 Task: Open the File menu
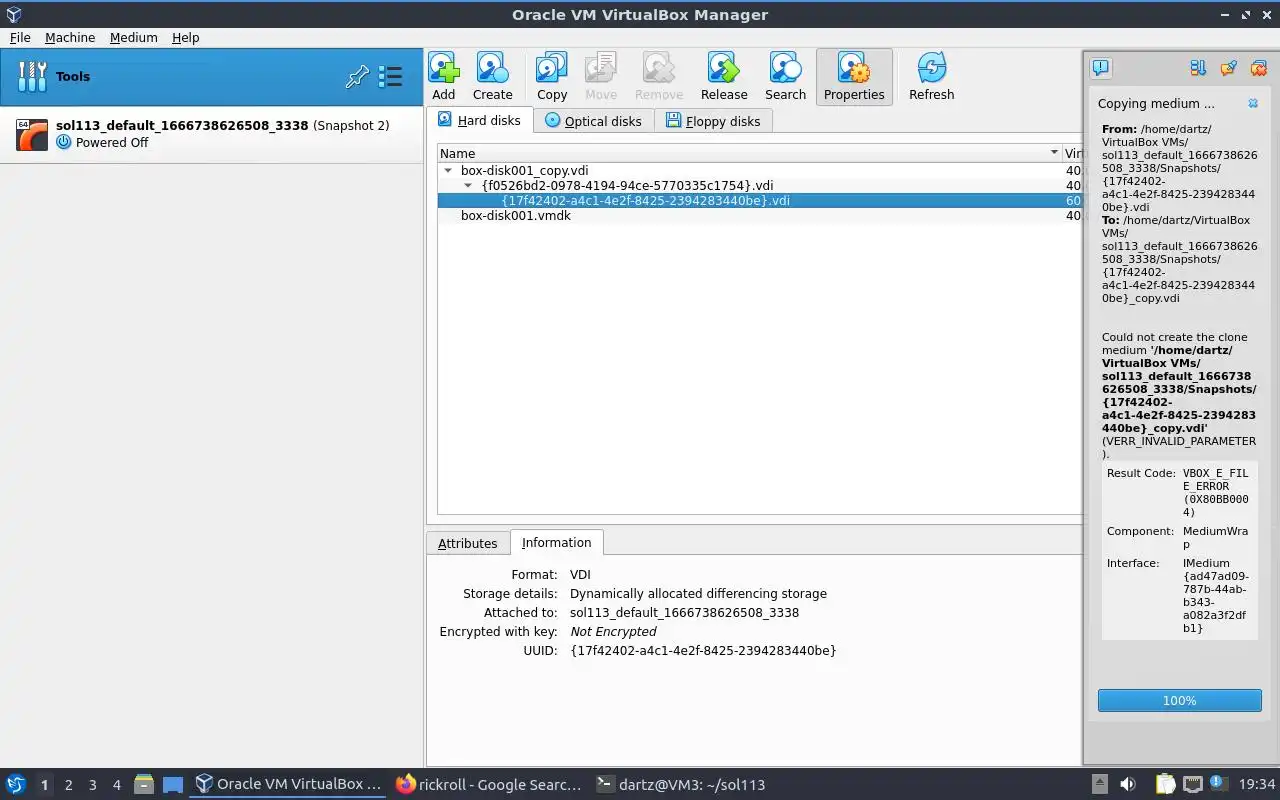coord(20,37)
